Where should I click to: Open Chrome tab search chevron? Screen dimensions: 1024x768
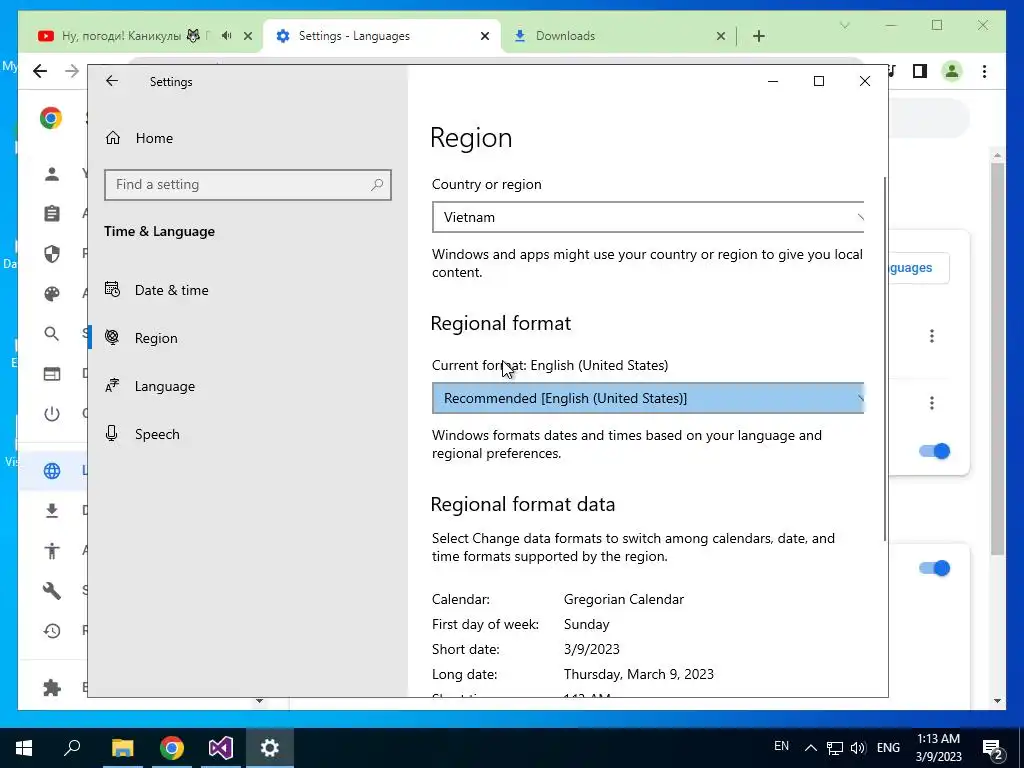pyautogui.click(x=844, y=25)
